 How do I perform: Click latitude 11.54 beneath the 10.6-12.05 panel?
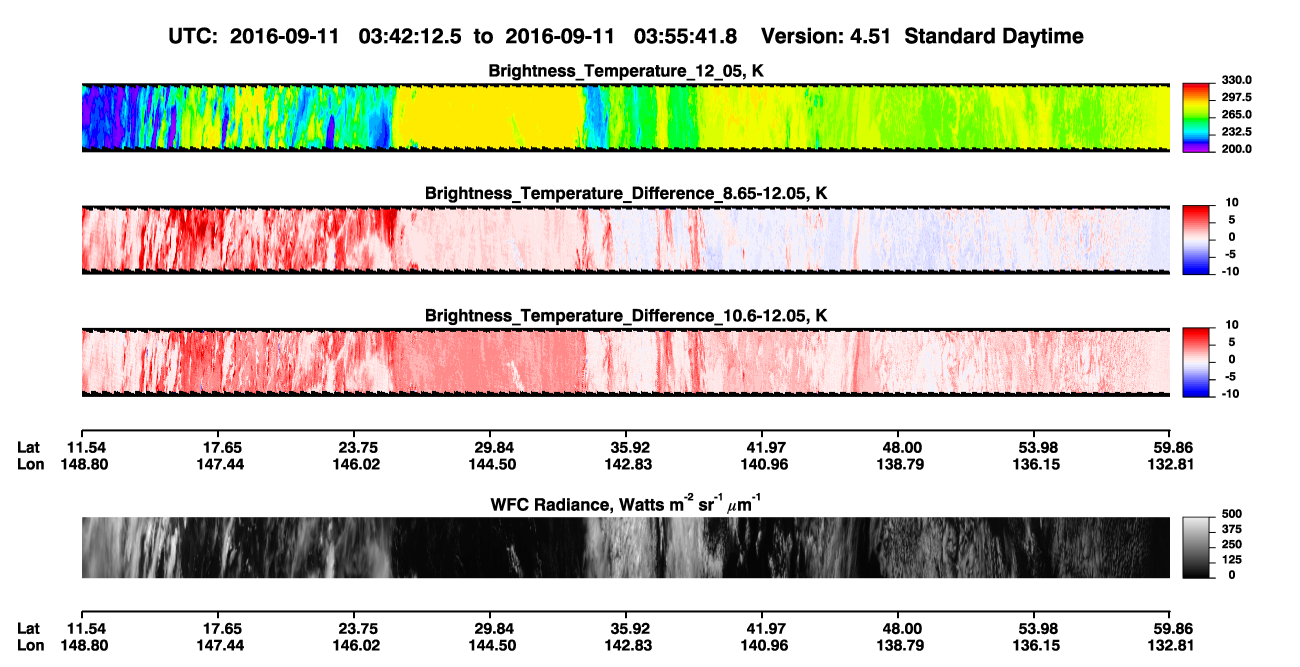coord(85,447)
